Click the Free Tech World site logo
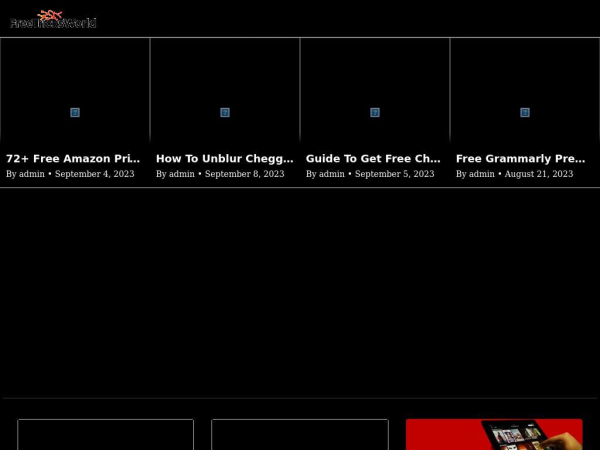This screenshot has height=450, width=600. pos(53,19)
